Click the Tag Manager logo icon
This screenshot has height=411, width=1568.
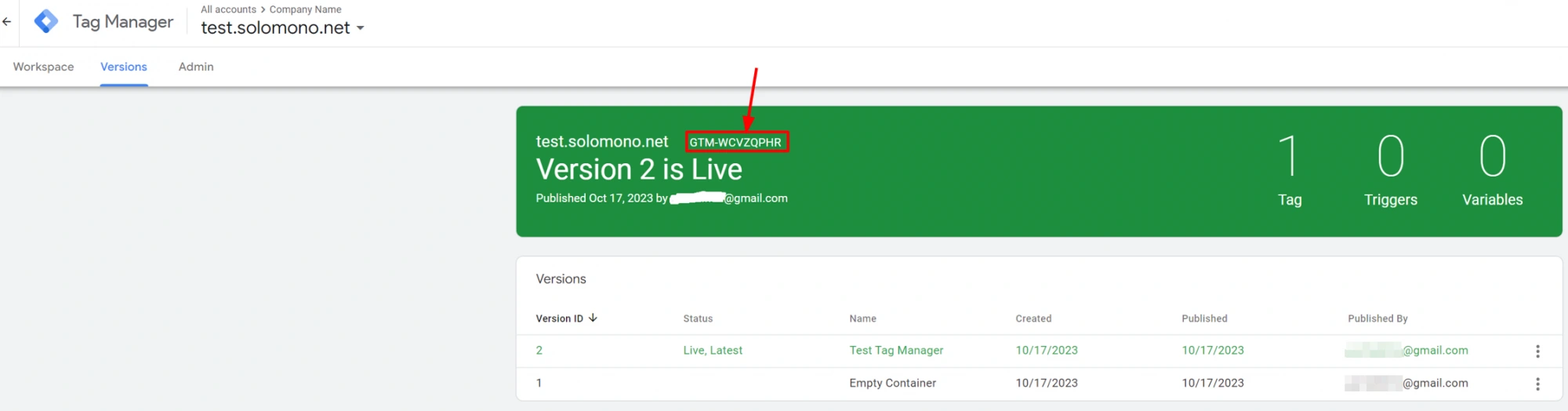click(x=46, y=22)
